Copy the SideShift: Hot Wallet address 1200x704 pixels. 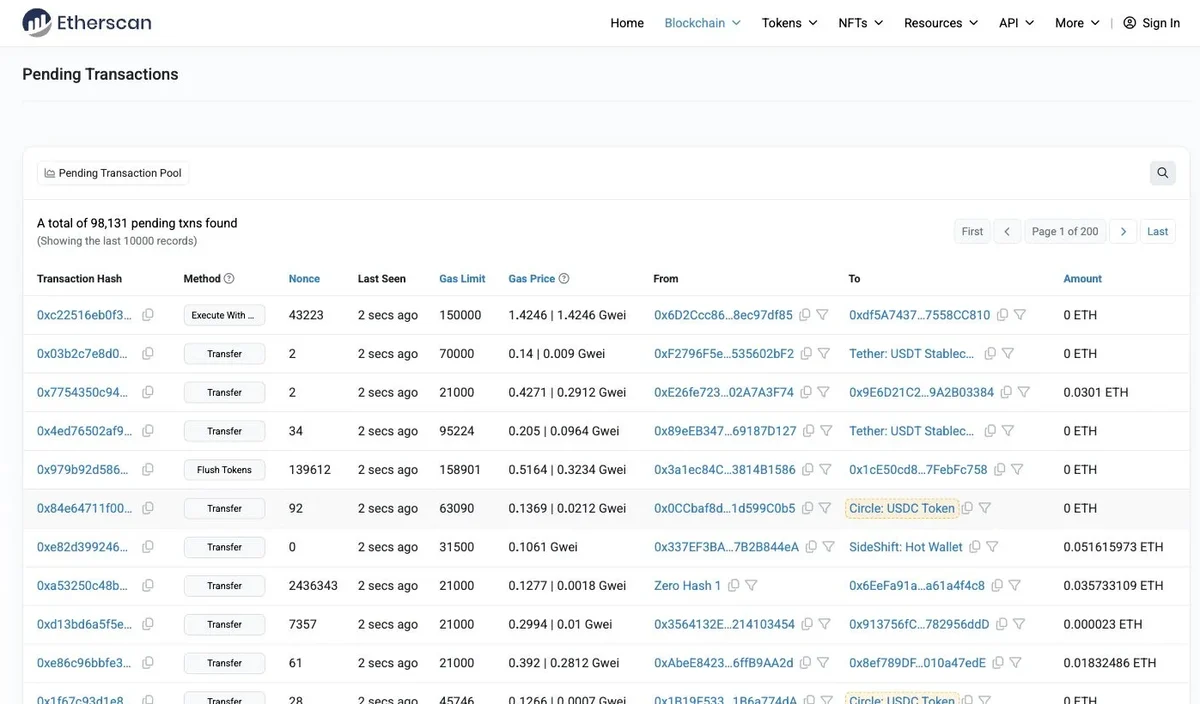pos(975,547)
